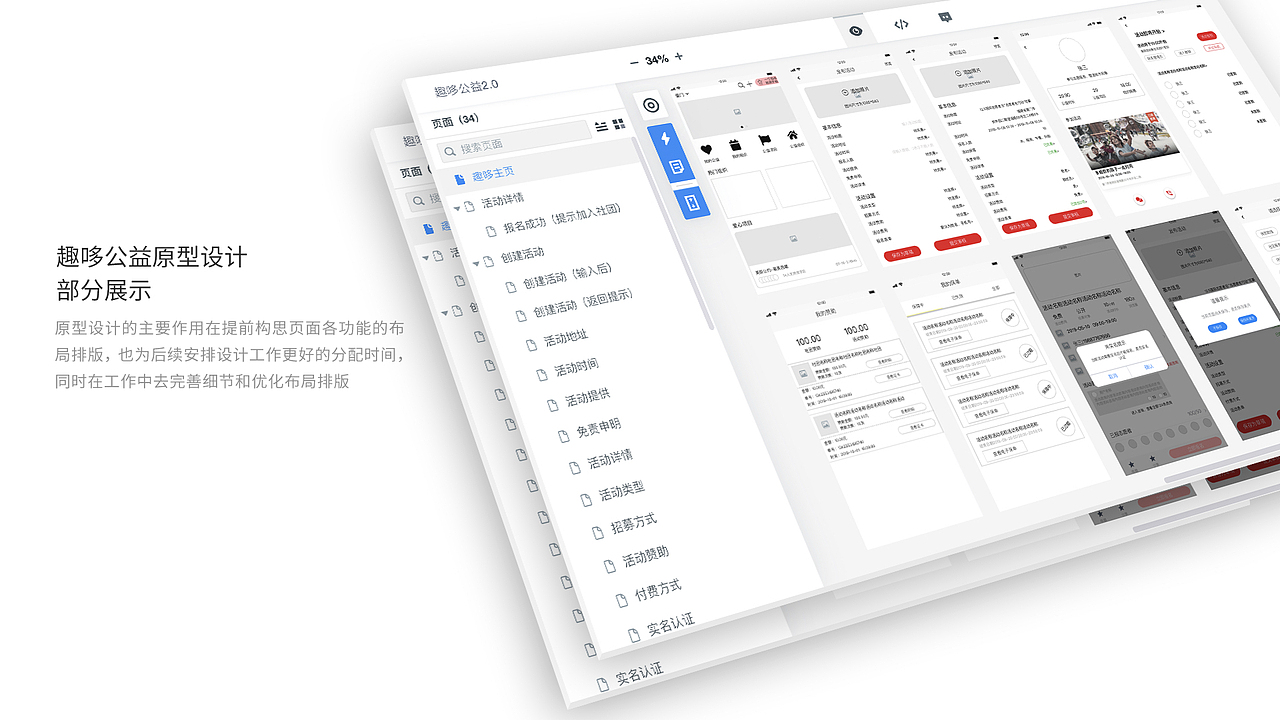Screen dimensions: 1280x720
Task: Click the house icon in home mockup
Action: (793, 135)
